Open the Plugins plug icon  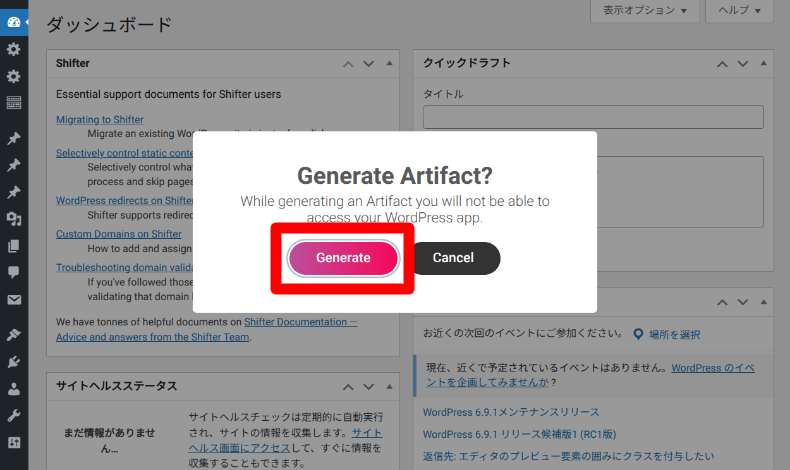click(14, 362)
